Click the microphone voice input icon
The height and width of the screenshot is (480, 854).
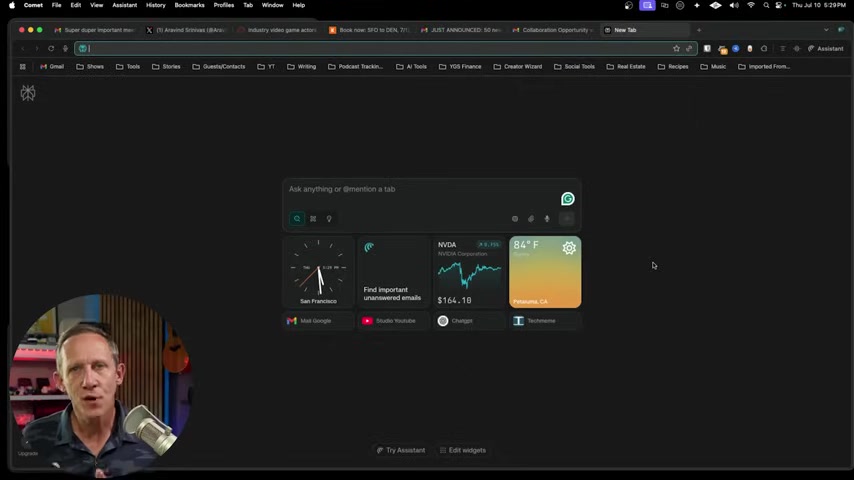[x=547, y=219]
